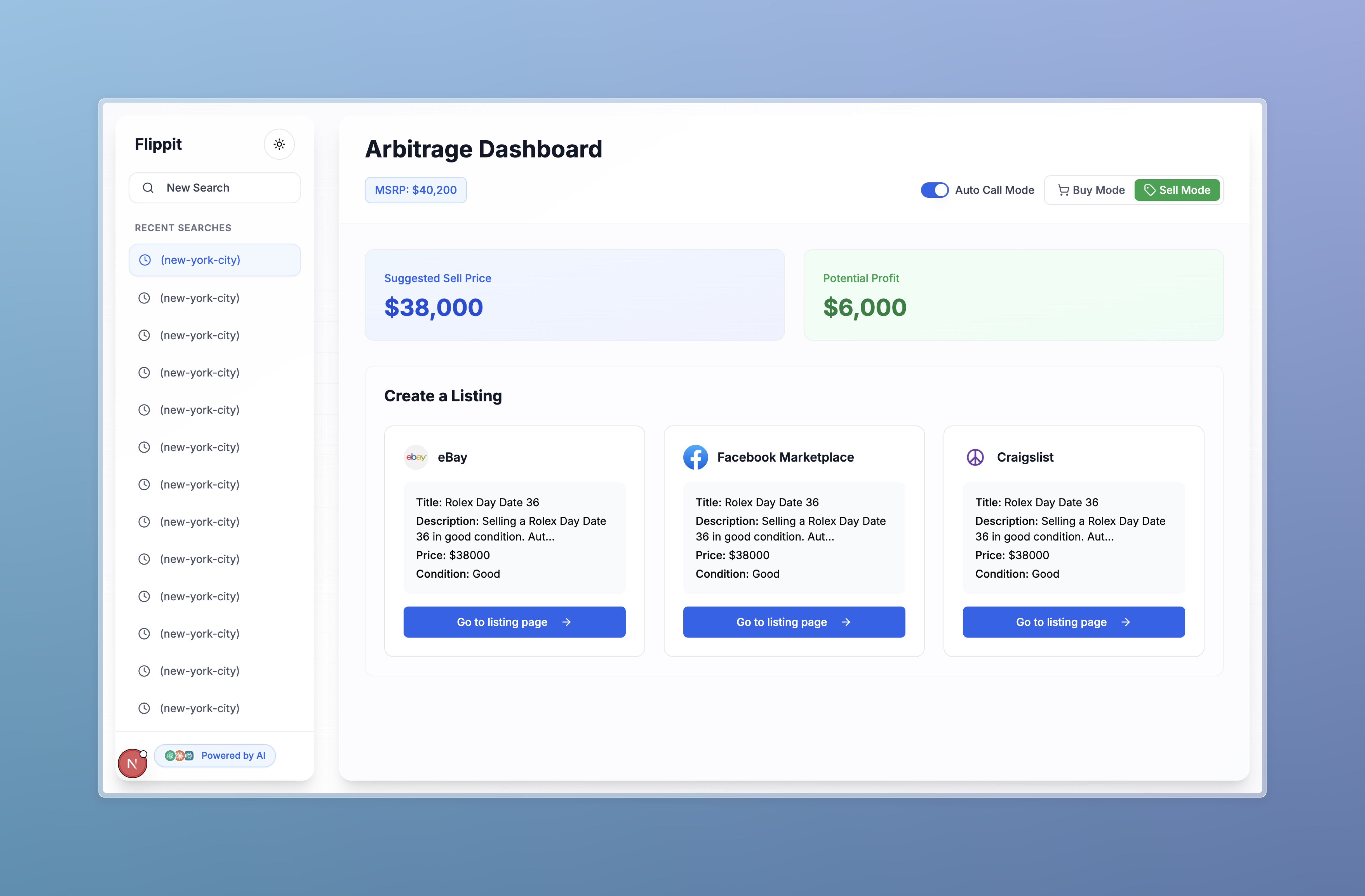Toggle light/dark theme sun icon

click(x=279, y=144)
